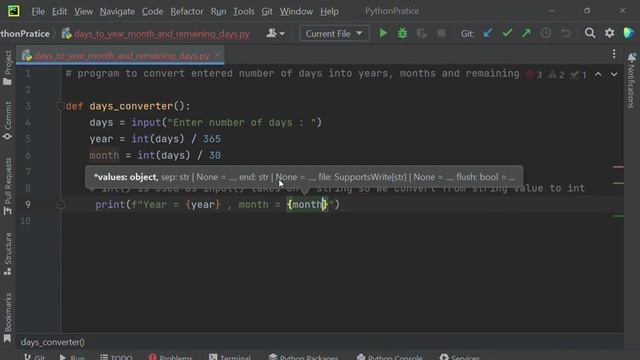Open Python Packages tool window
This screenshot has height=360, width=640.
point(303,357)
